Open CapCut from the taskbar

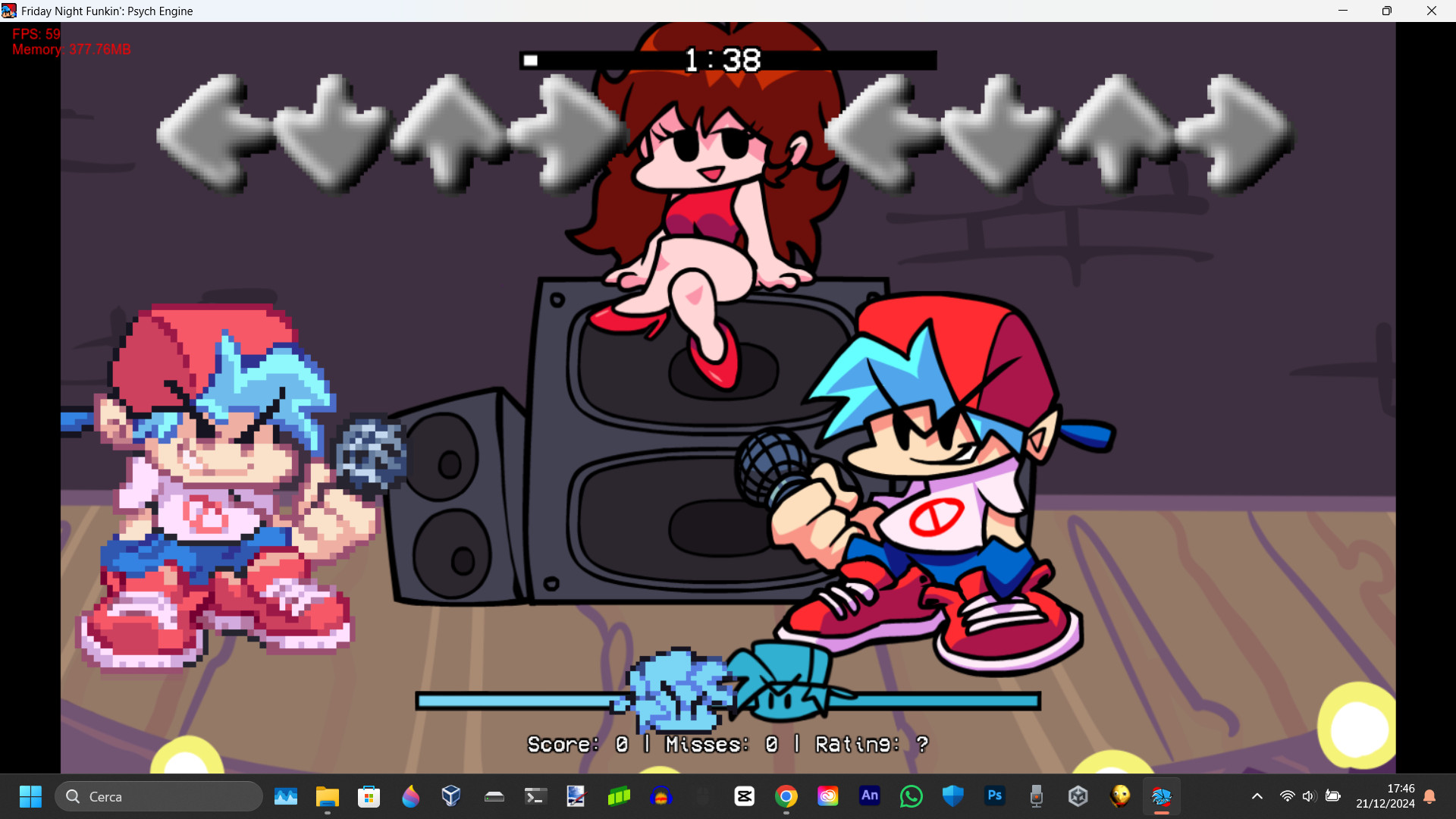pyautogui.click(x=745, y=796)
